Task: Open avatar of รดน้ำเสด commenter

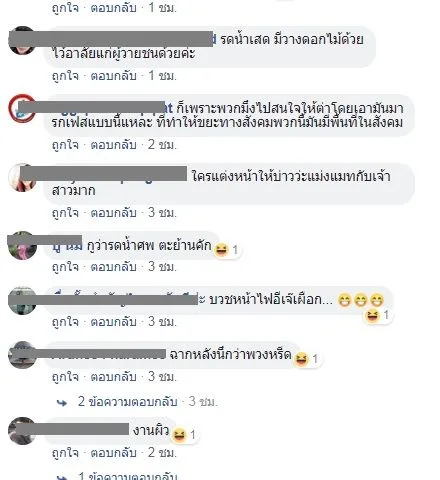Action: coord(22,40)
